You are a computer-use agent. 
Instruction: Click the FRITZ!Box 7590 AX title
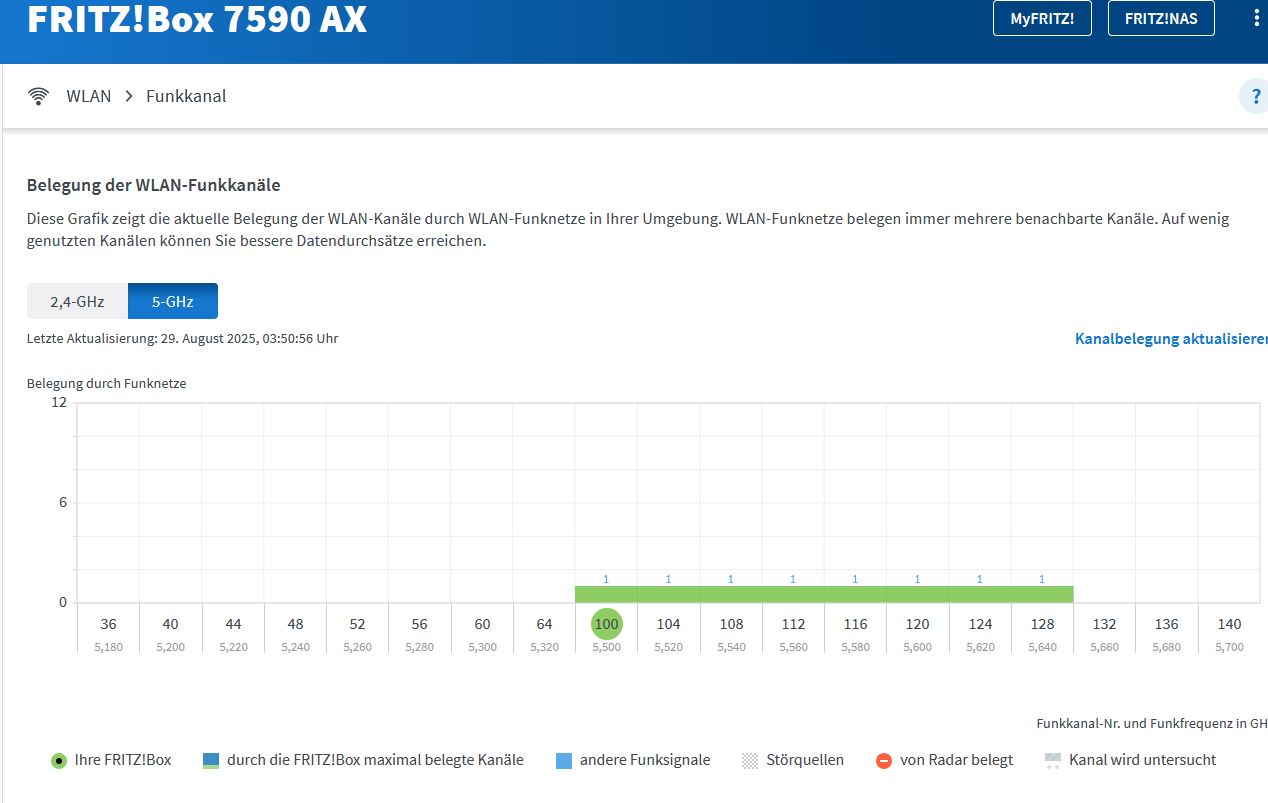[197, 18]
